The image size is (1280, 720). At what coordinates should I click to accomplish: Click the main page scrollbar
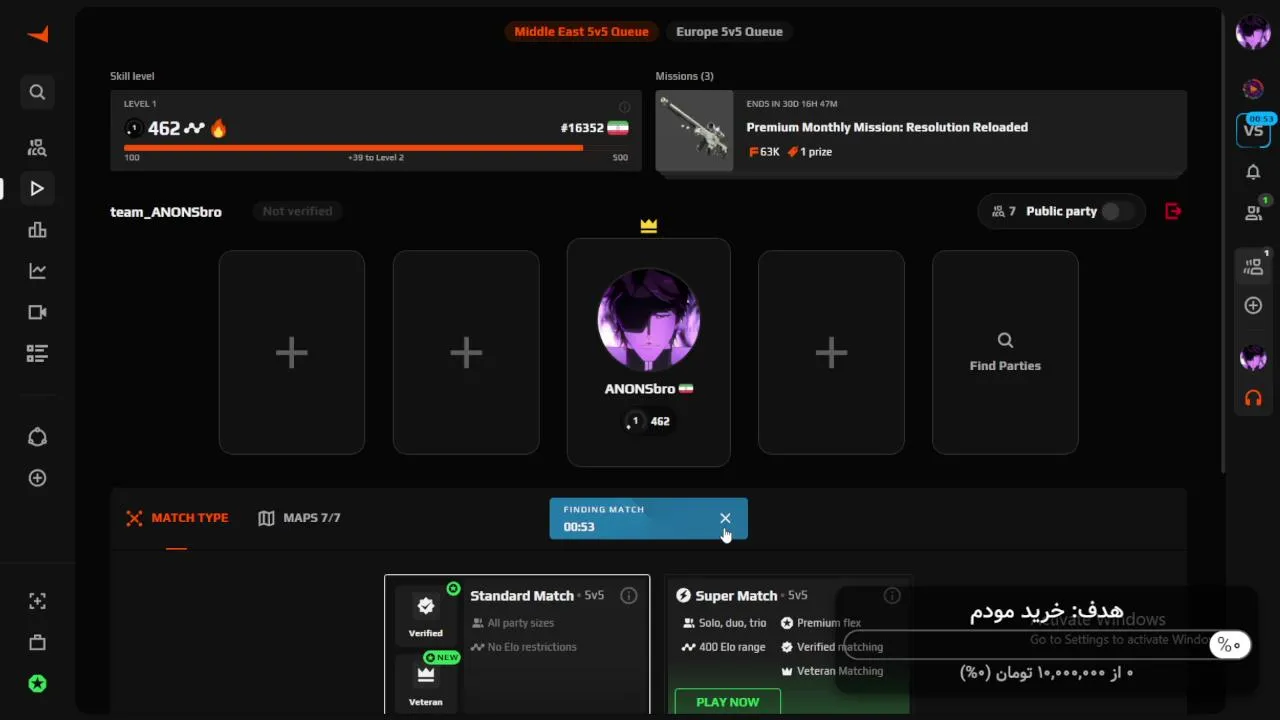pos(1223,240)
